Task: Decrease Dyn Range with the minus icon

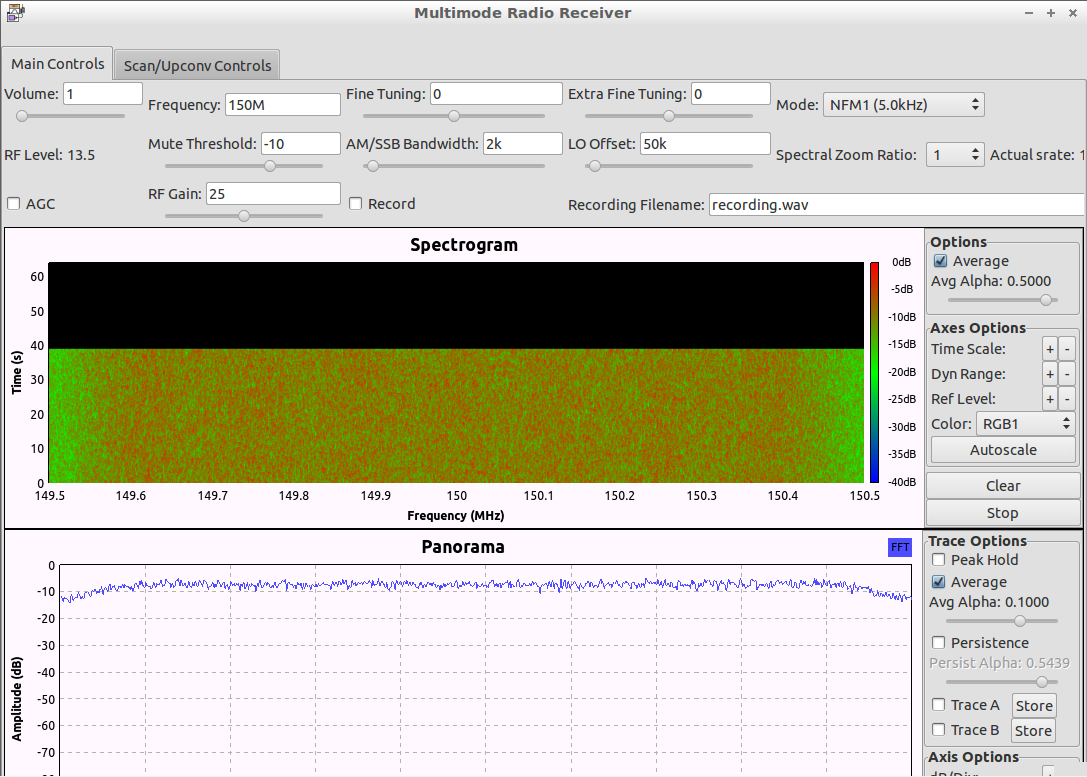Action: [x=1066, y=373]
